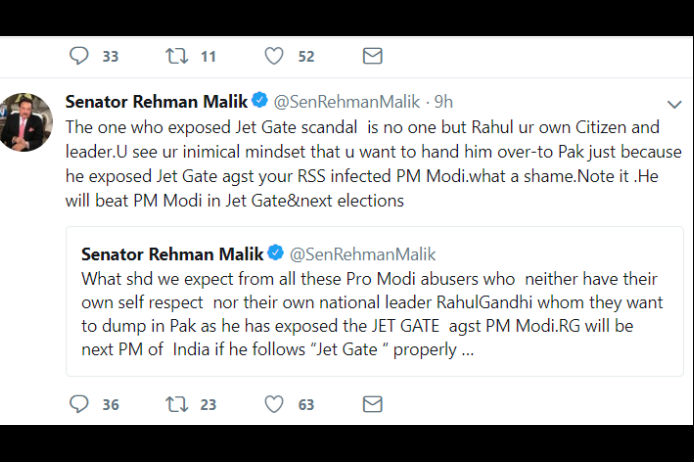Send upper tweet via direct message envelope
The width and height of the screenshot is (694, 463).
tap(373, 56)
